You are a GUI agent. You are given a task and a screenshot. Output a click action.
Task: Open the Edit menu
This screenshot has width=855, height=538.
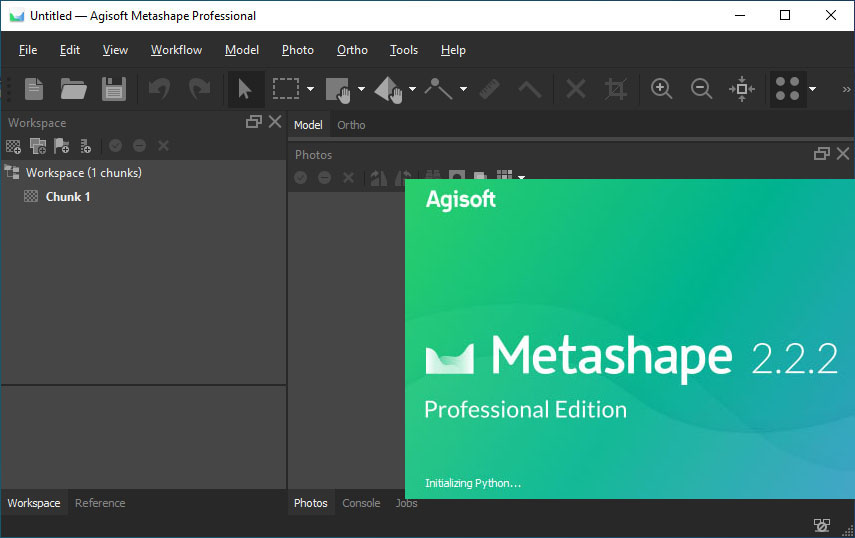(x=70, y=50)
